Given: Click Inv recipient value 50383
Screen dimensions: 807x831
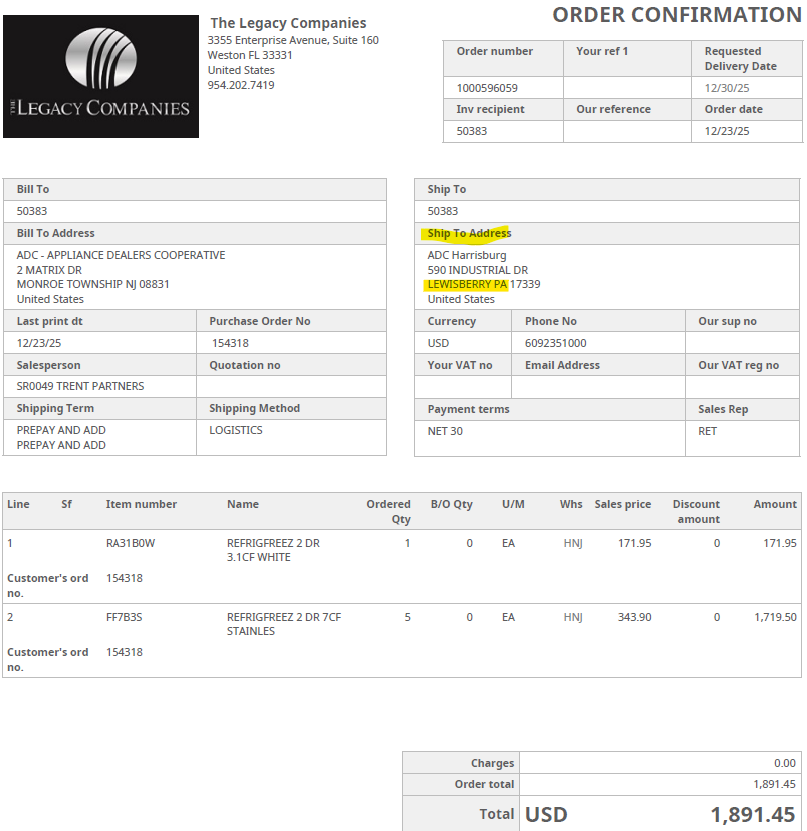Looking at the screenshot, I should pos(472,131).
